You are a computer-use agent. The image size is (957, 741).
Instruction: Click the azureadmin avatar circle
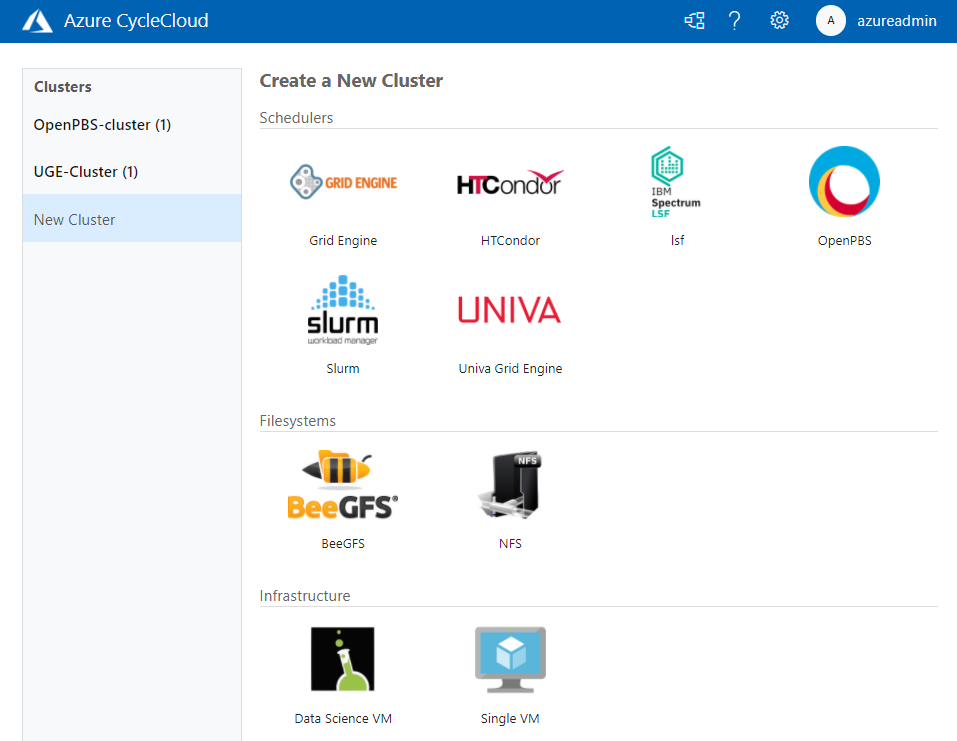click(x=830, y=20)
